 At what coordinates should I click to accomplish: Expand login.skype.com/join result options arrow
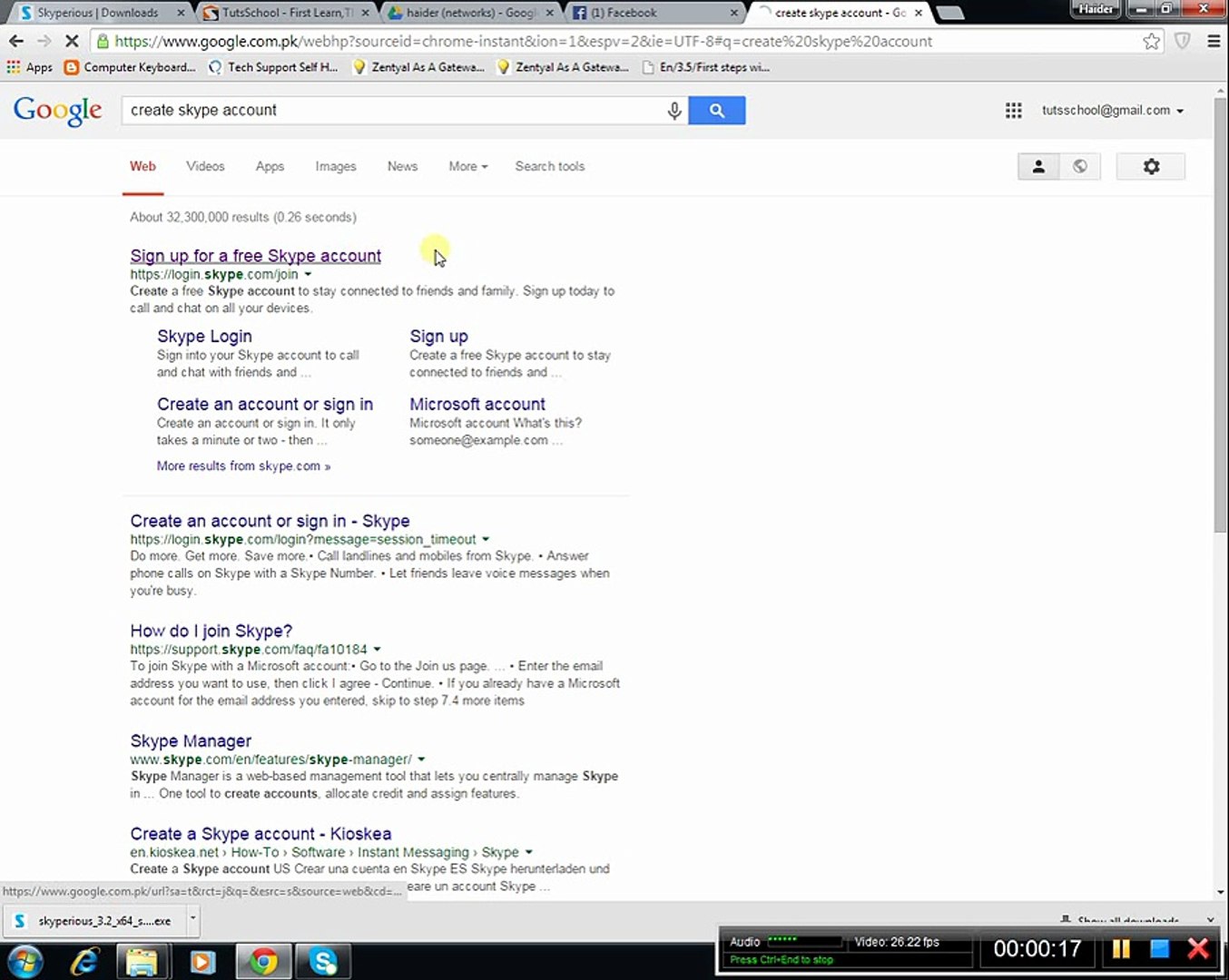[308, 274]
